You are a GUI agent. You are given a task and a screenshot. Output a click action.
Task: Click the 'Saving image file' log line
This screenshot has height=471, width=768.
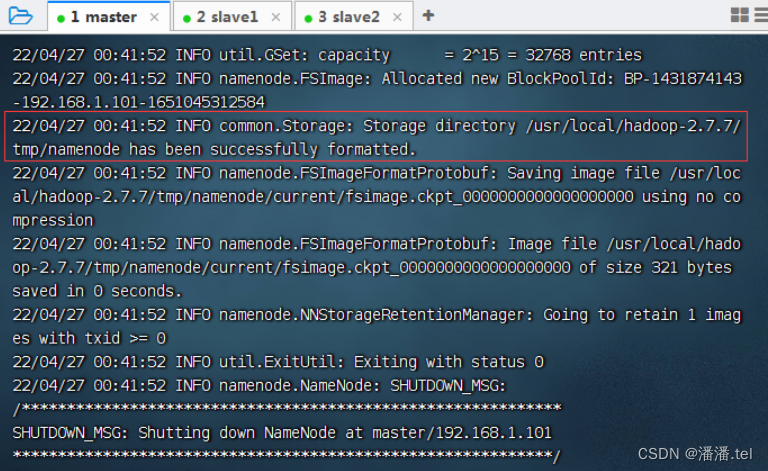pos(377,173)
